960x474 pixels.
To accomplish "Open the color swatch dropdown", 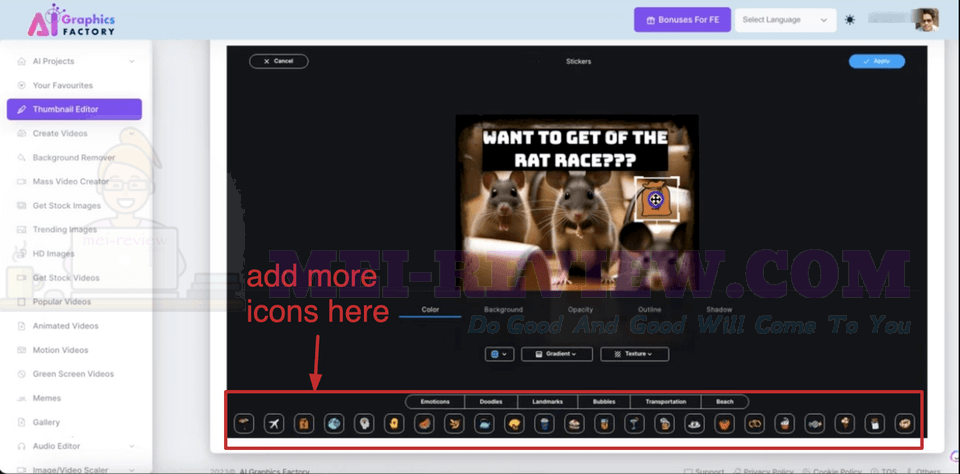I will click(x=499, y=354).
